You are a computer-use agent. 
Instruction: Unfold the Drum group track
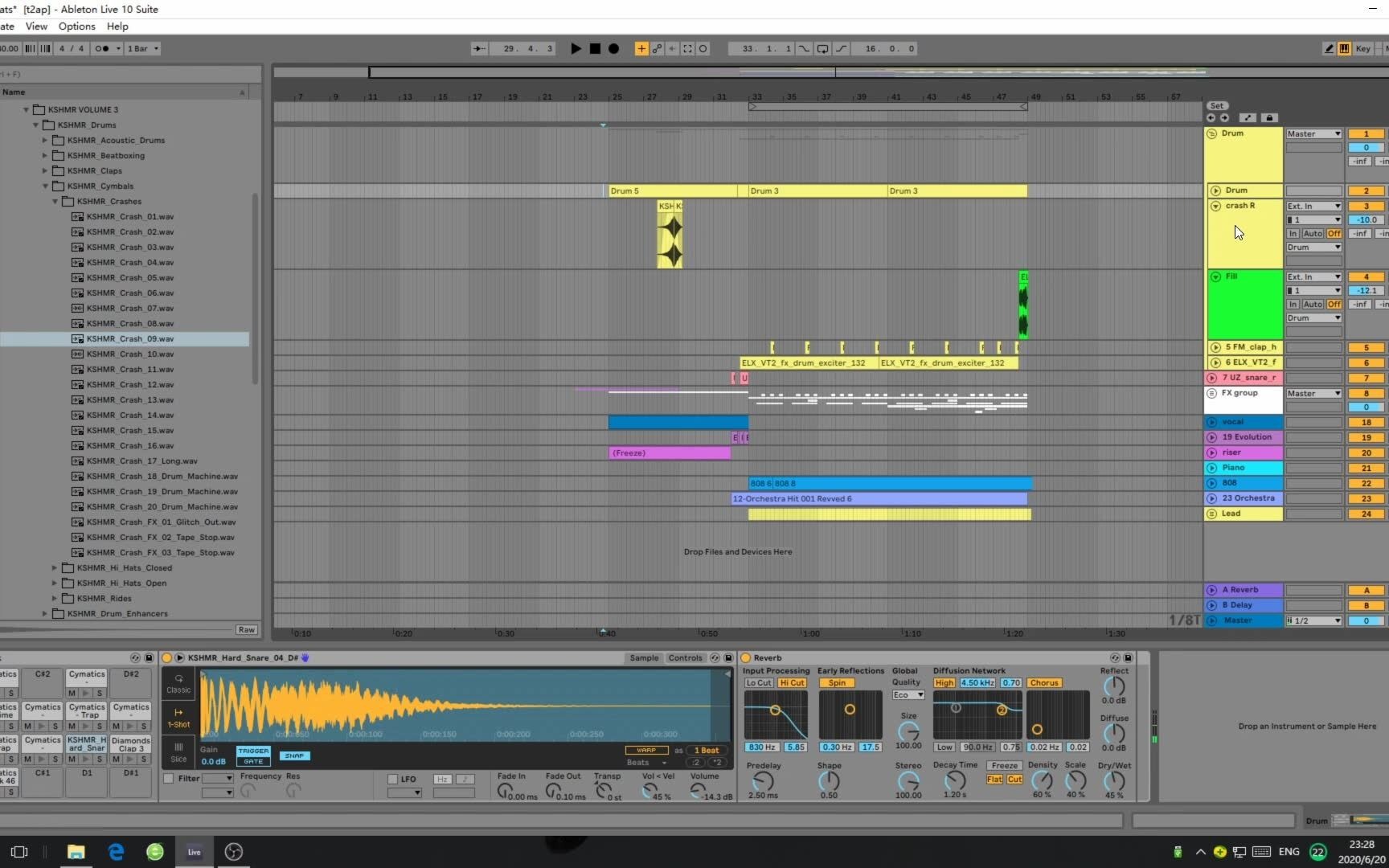point(1212,133)
